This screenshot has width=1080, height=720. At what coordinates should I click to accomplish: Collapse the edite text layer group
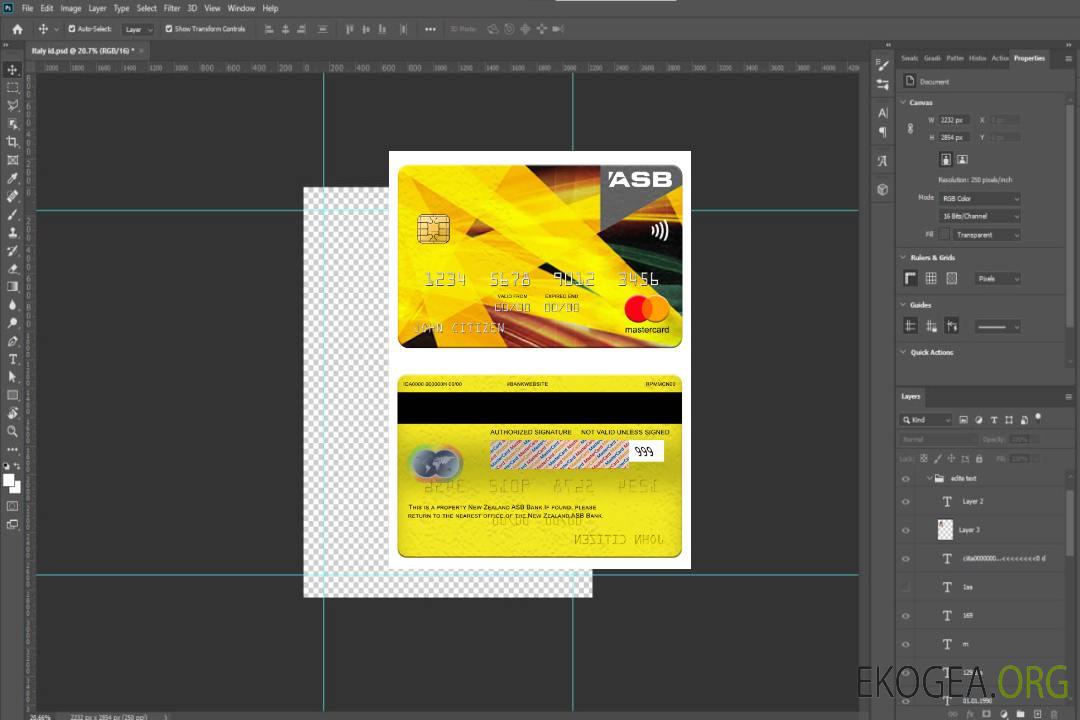click(x=929, y=478)
